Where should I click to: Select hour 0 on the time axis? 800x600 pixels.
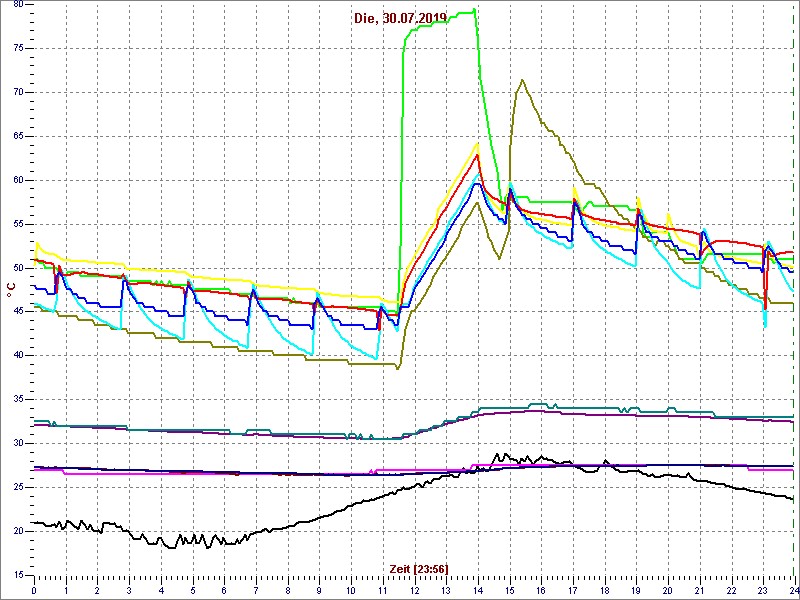tap(34, 591)
